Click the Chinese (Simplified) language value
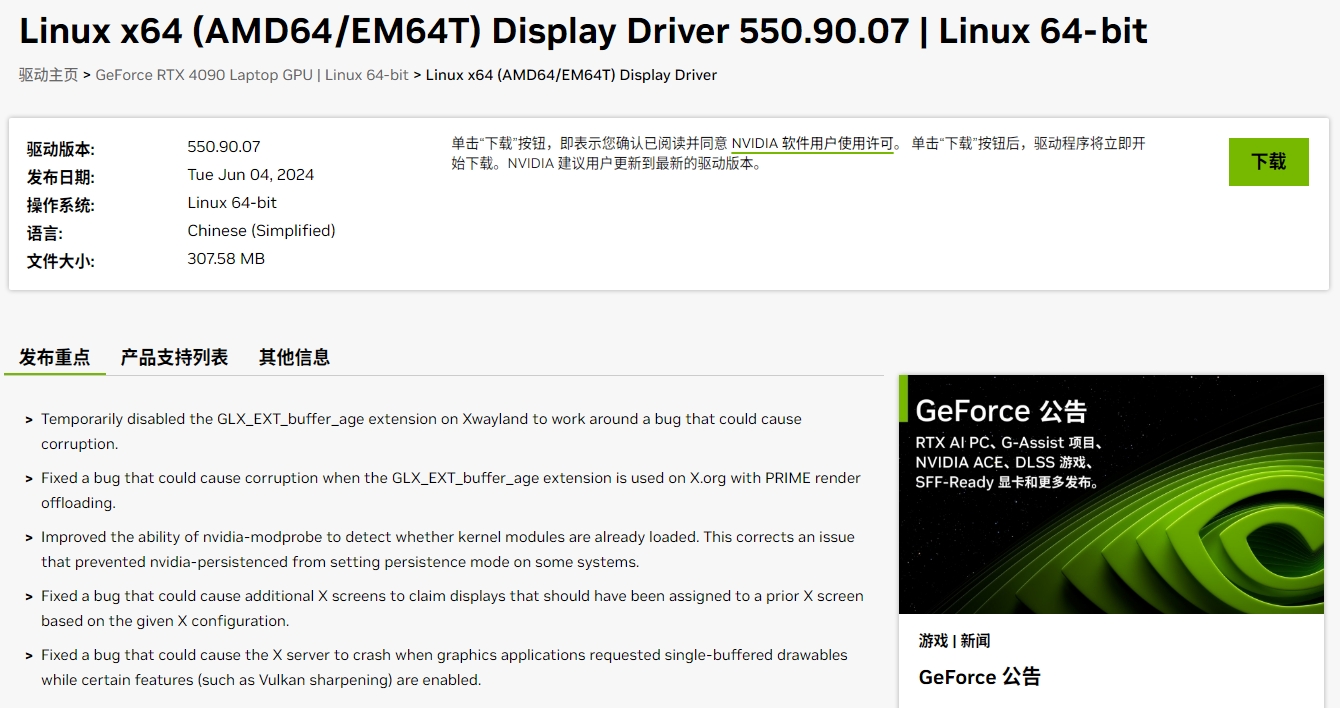The image size is (1340, 708). point(261,231)
